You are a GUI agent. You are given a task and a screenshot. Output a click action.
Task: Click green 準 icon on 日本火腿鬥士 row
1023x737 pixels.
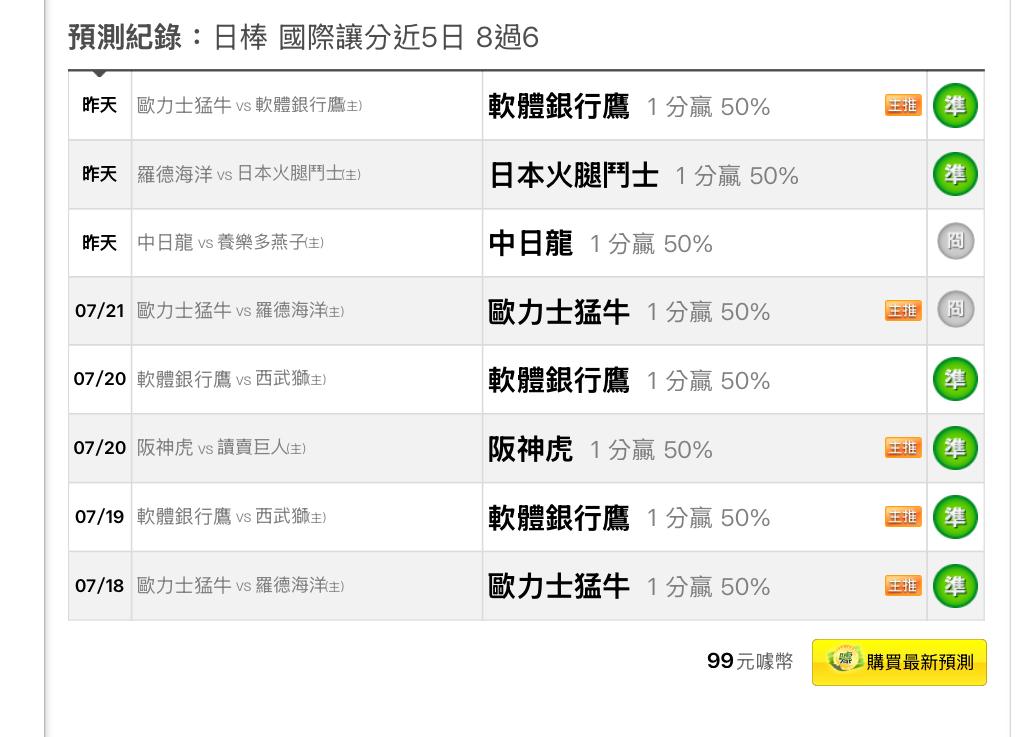tap(955, 175)
